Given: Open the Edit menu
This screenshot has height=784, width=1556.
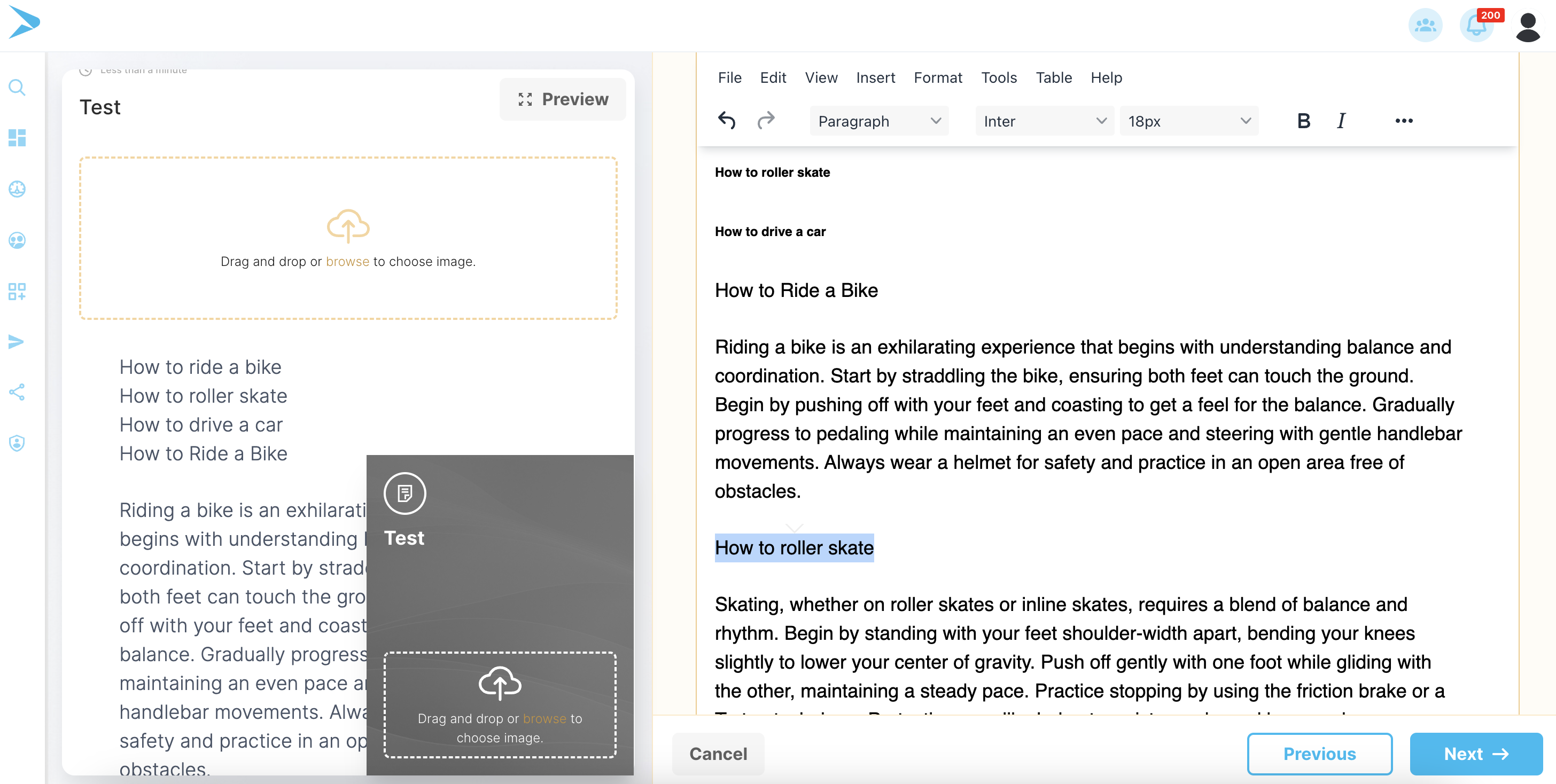Looking at the screenshot, I should point(773,78).
